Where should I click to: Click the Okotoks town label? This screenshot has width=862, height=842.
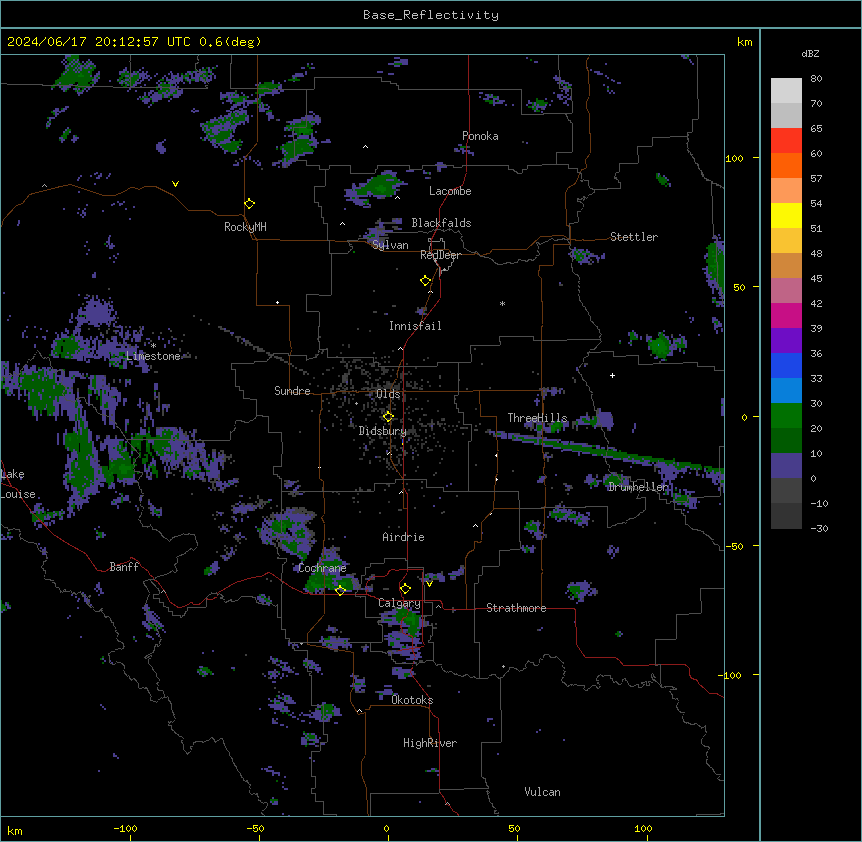(x=412, y=700)
